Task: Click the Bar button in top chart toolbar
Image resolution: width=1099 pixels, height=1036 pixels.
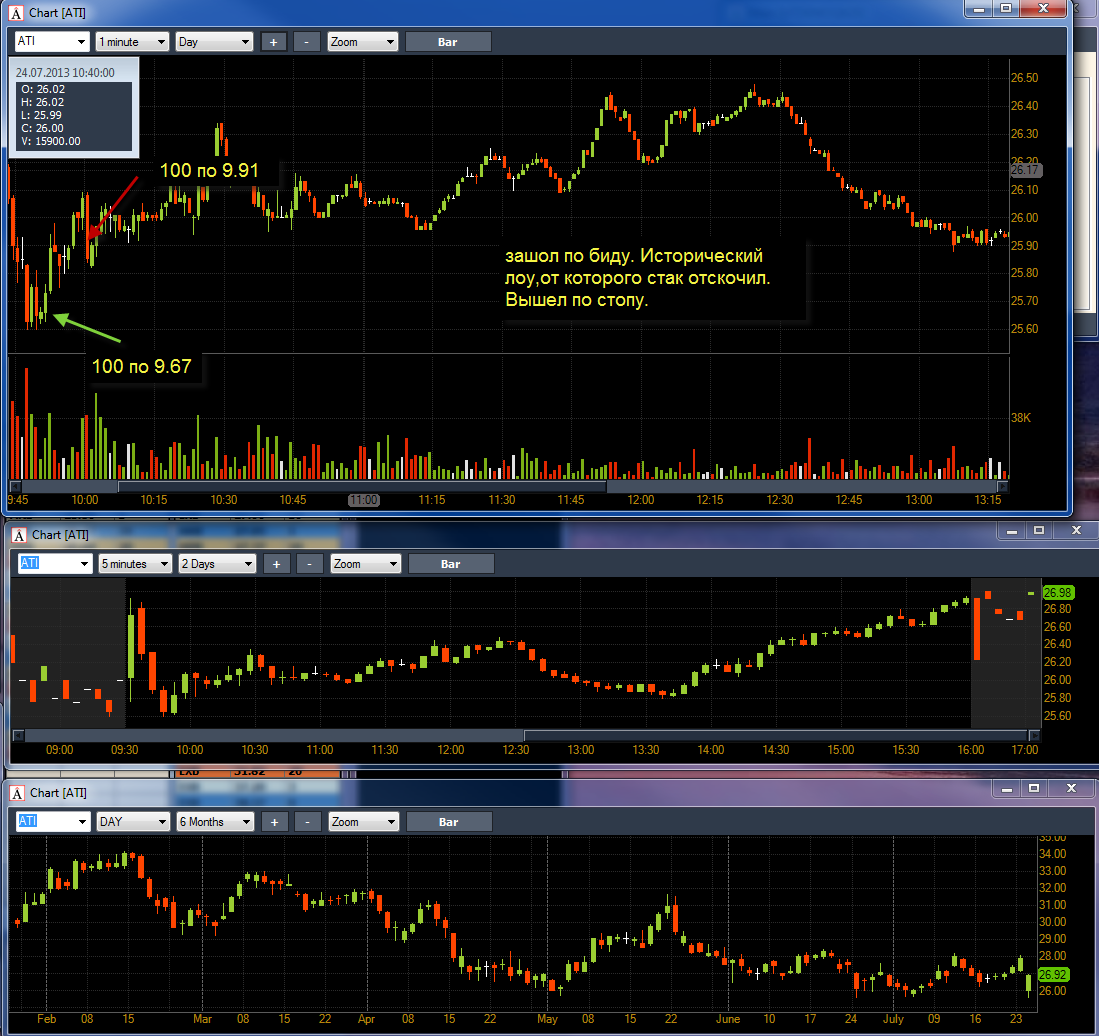Action: [448, 42]
